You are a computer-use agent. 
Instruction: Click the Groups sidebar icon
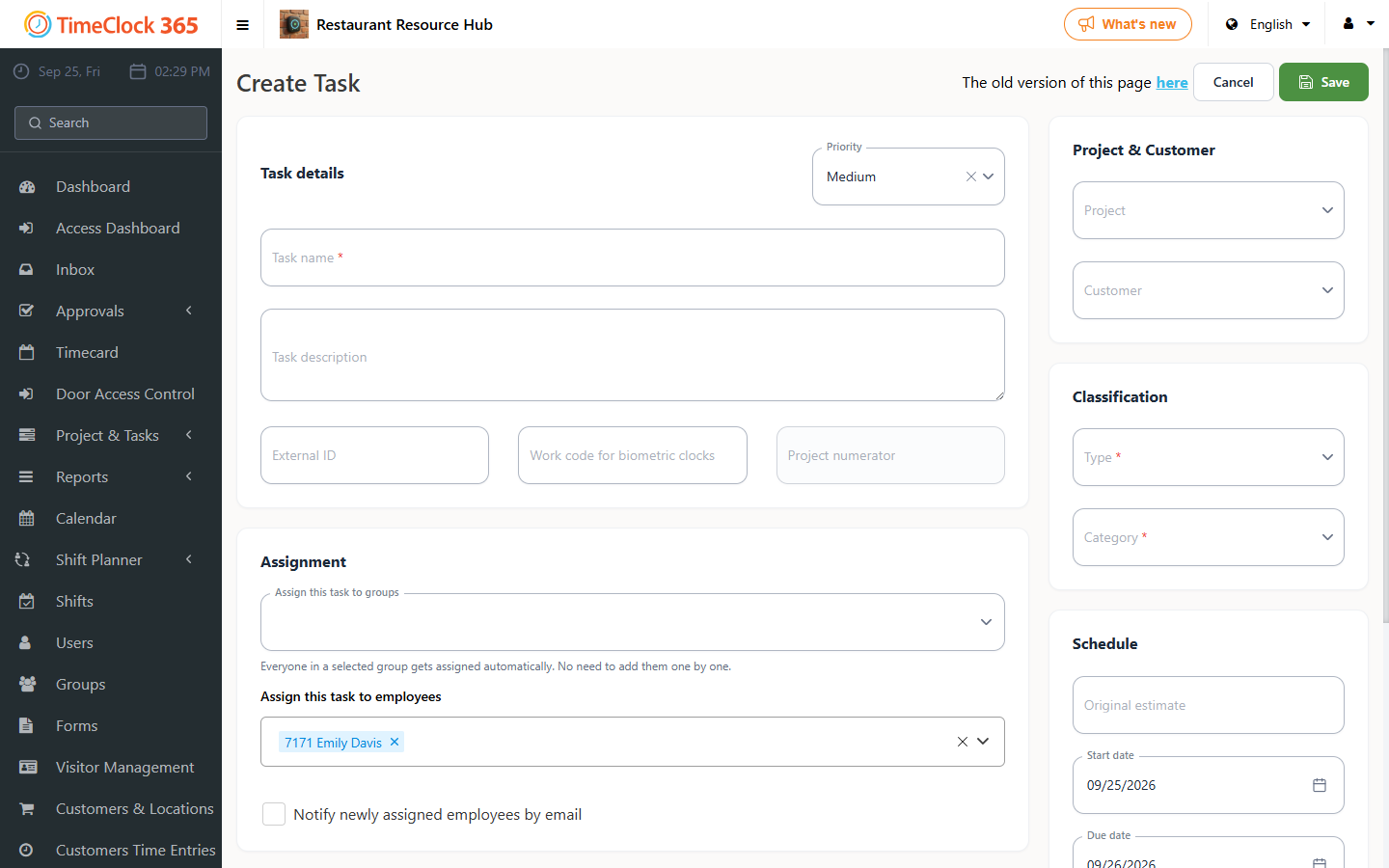point(27,685)
